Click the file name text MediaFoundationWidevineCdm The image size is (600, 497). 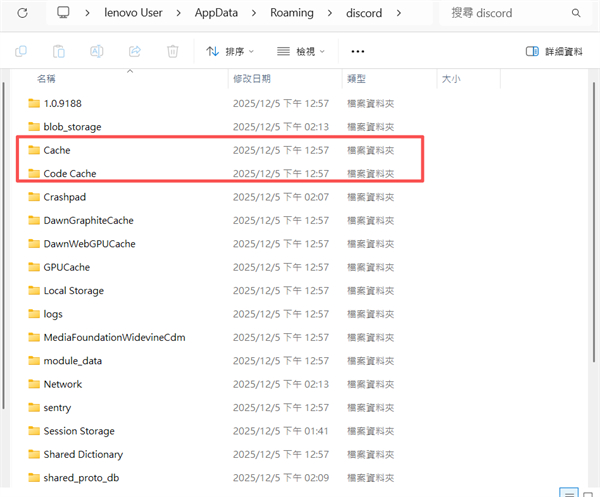click(114, 337)
